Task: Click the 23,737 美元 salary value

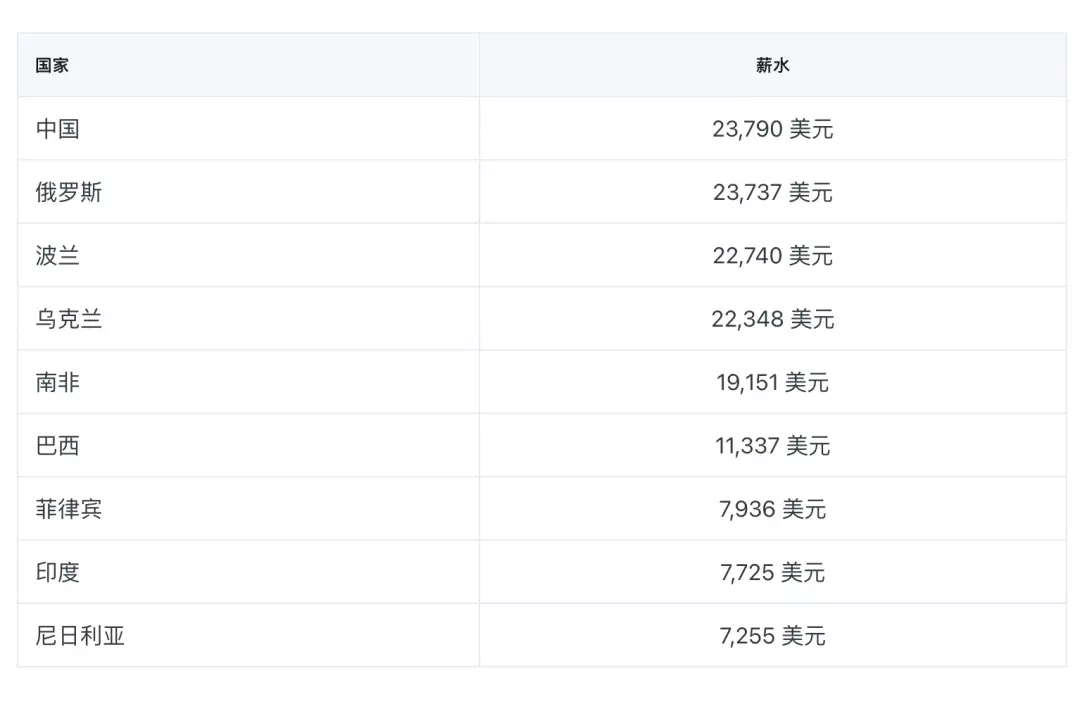Action: point(772,192)
